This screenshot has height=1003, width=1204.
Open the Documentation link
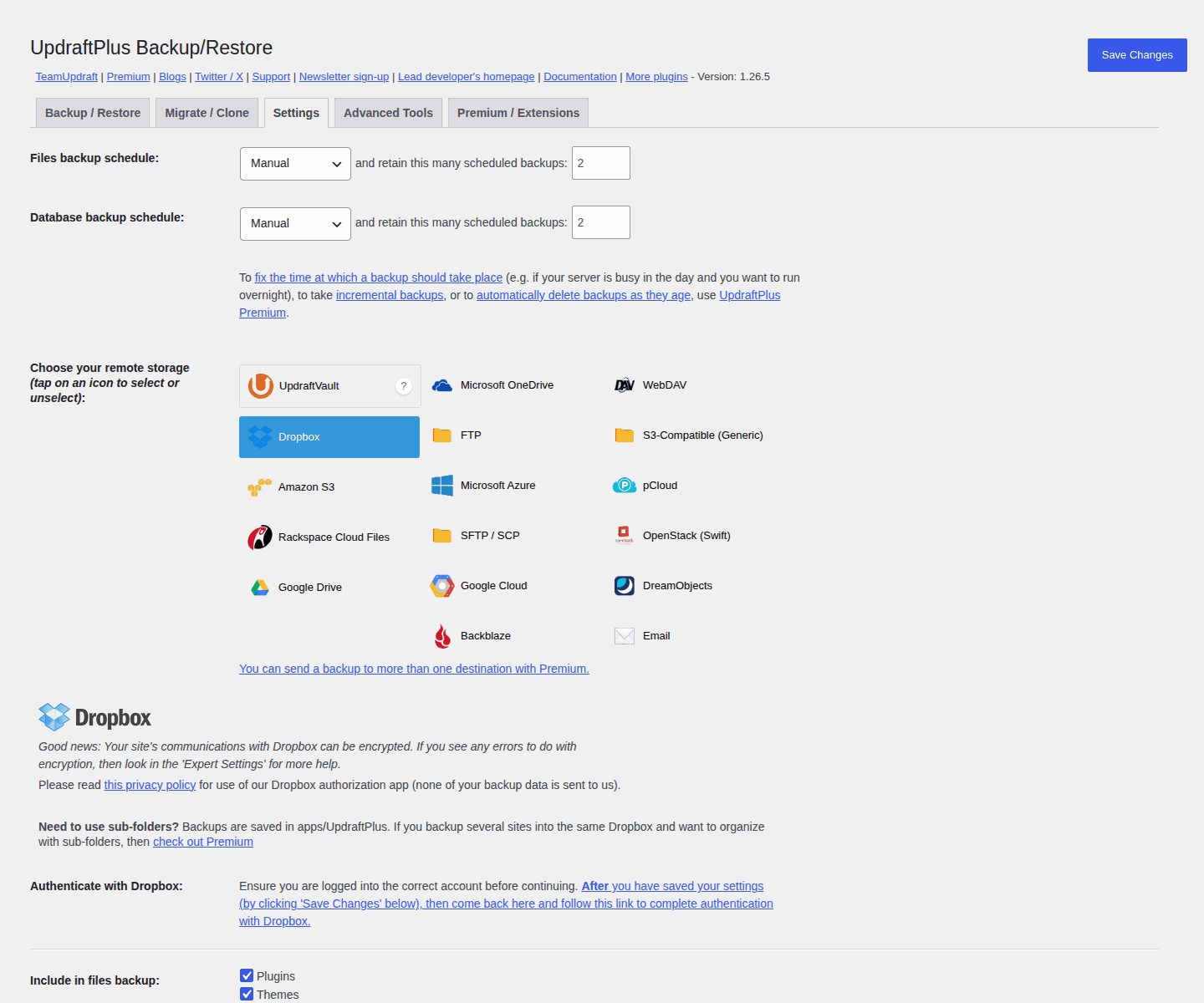point(580,77)
